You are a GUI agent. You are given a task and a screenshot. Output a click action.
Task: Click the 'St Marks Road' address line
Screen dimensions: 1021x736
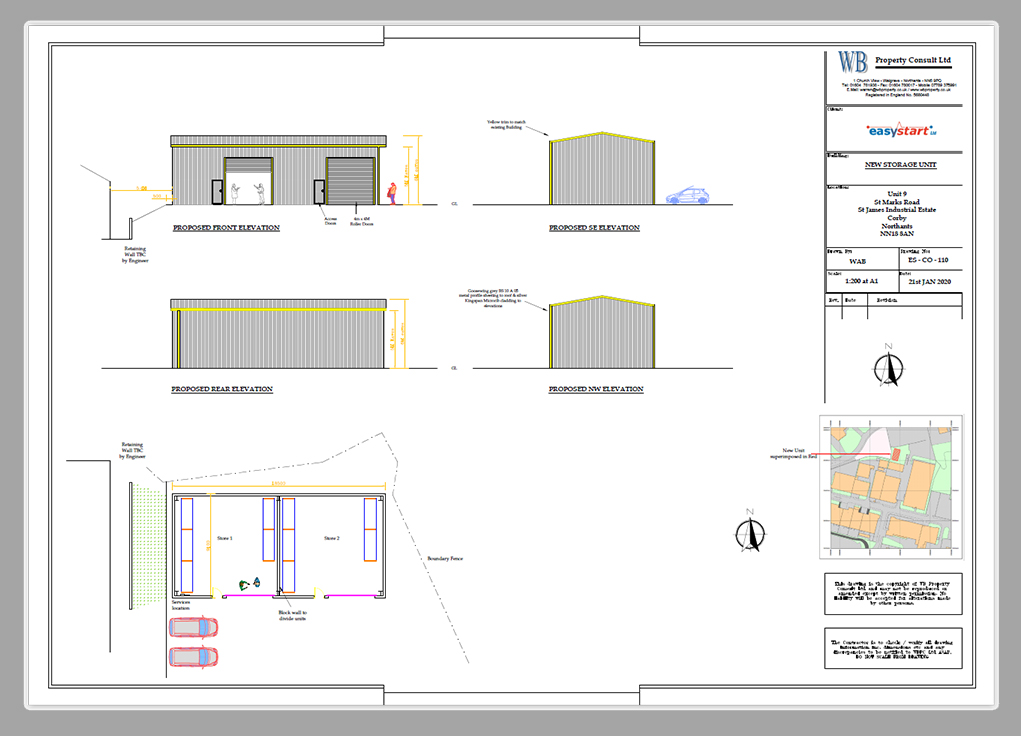(x=897, y=202)
